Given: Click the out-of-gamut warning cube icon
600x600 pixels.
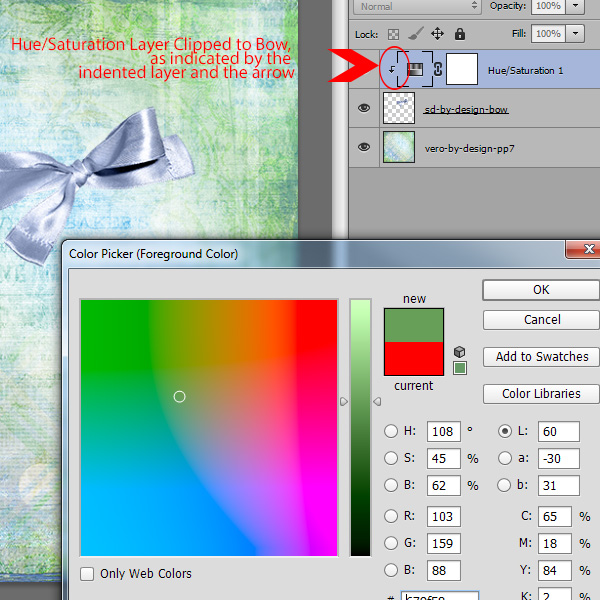Looking at the screenshot, I should [x=459, y=352].
